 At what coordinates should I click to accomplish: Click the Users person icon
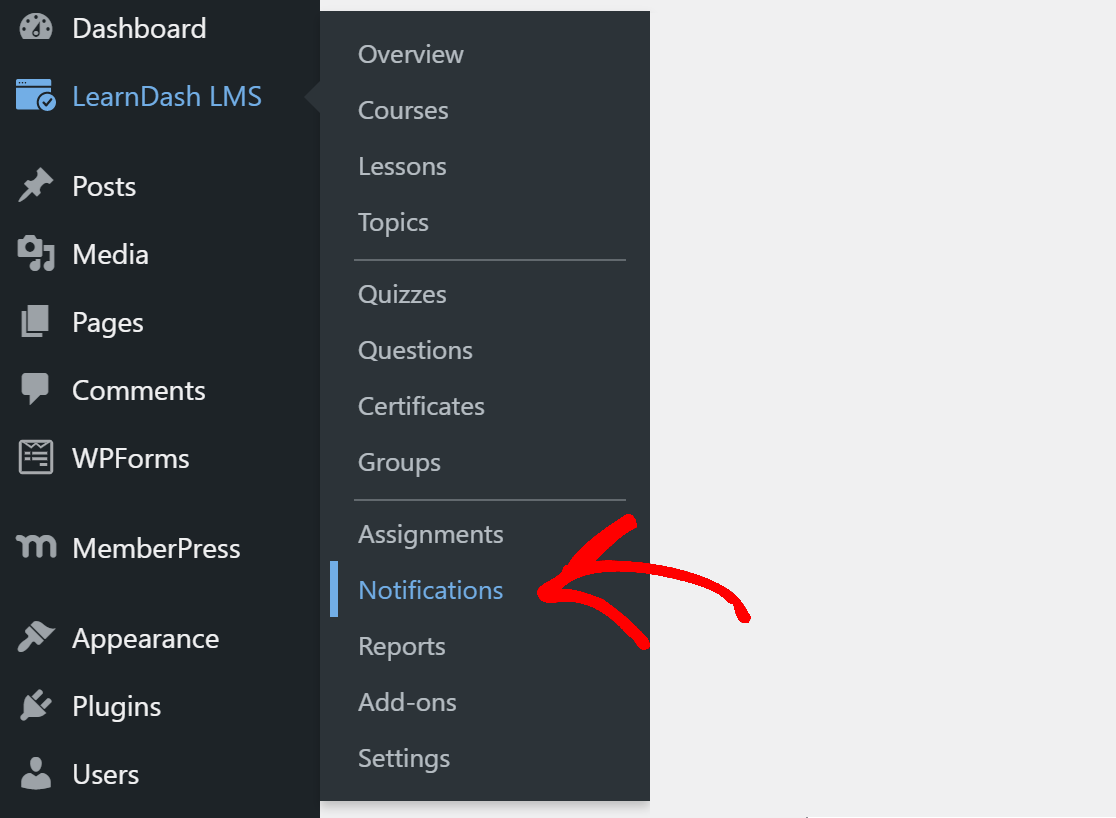[33, 773]
